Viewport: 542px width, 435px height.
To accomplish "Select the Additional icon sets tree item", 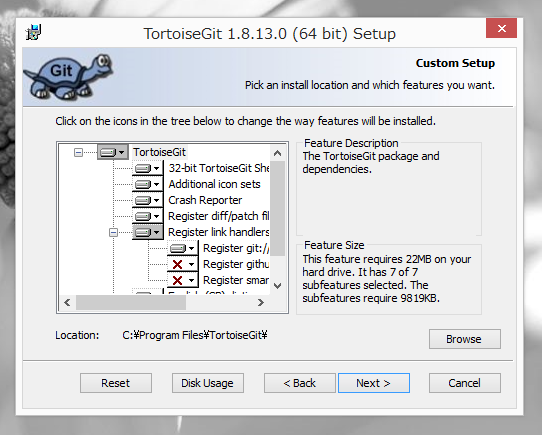I will 214,184.
